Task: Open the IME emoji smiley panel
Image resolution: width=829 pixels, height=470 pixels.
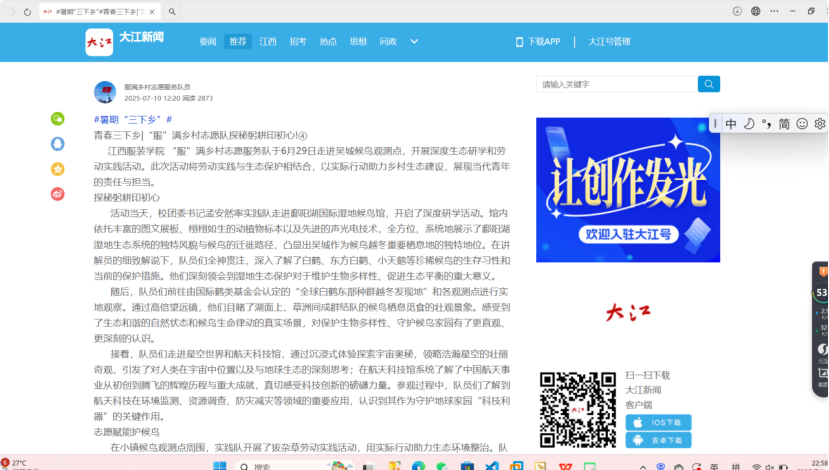Action: 802,124
